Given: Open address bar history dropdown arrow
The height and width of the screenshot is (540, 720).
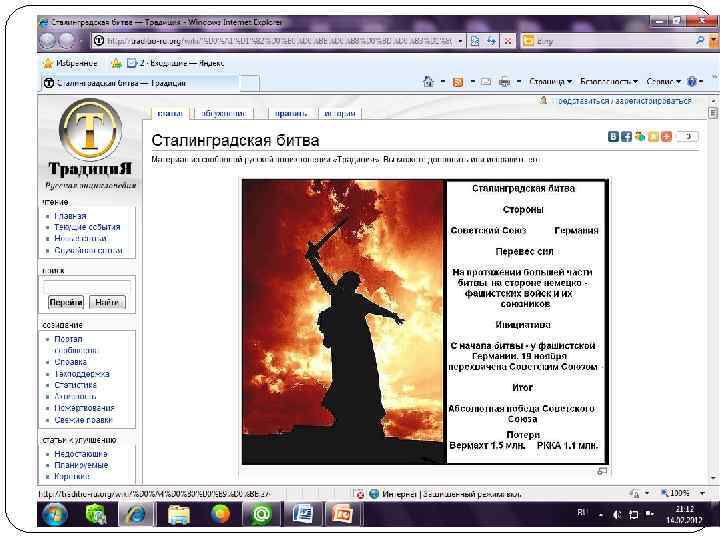Looking at the screenshot, I should pos(461,41).
